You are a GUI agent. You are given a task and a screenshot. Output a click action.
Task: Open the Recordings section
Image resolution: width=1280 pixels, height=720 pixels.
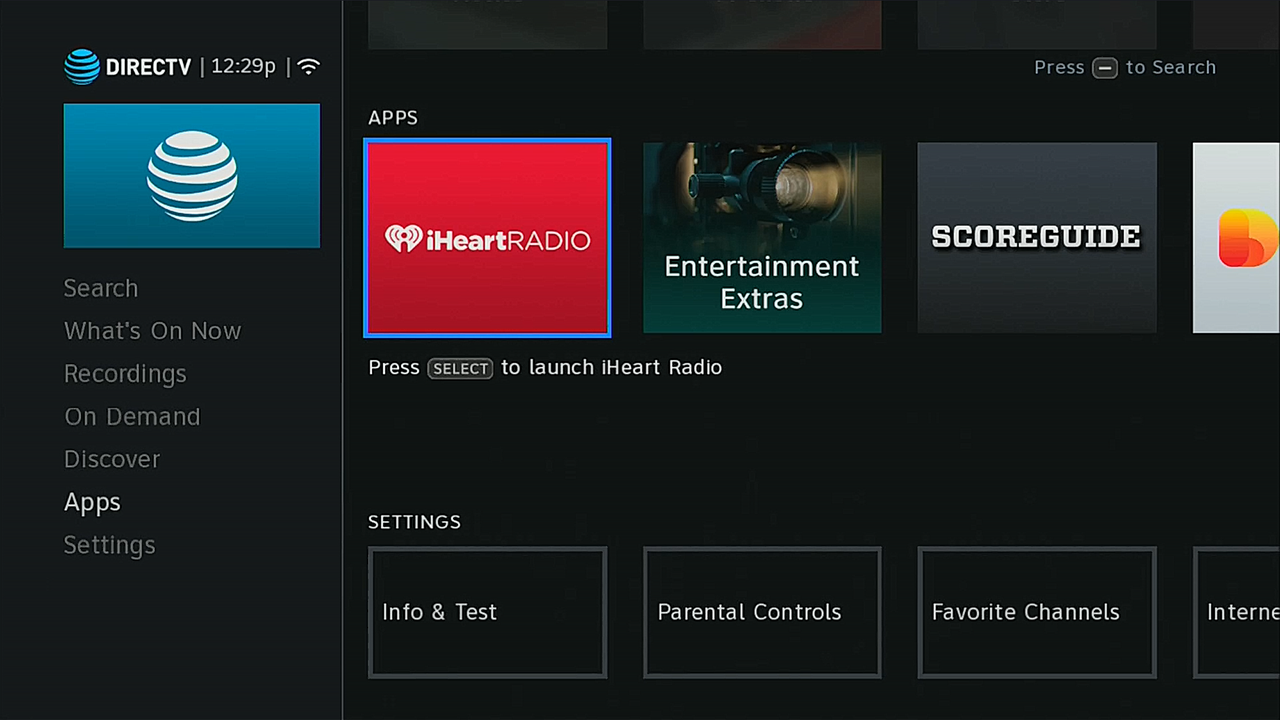pos(125,373)
